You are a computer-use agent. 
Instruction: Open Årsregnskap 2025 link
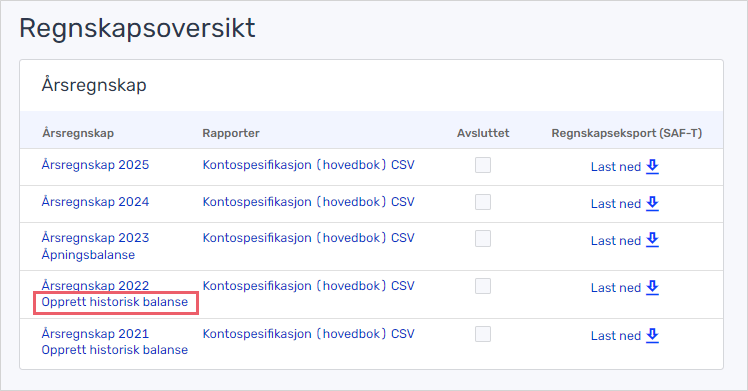pyautogui.click(x=95, y=165)
